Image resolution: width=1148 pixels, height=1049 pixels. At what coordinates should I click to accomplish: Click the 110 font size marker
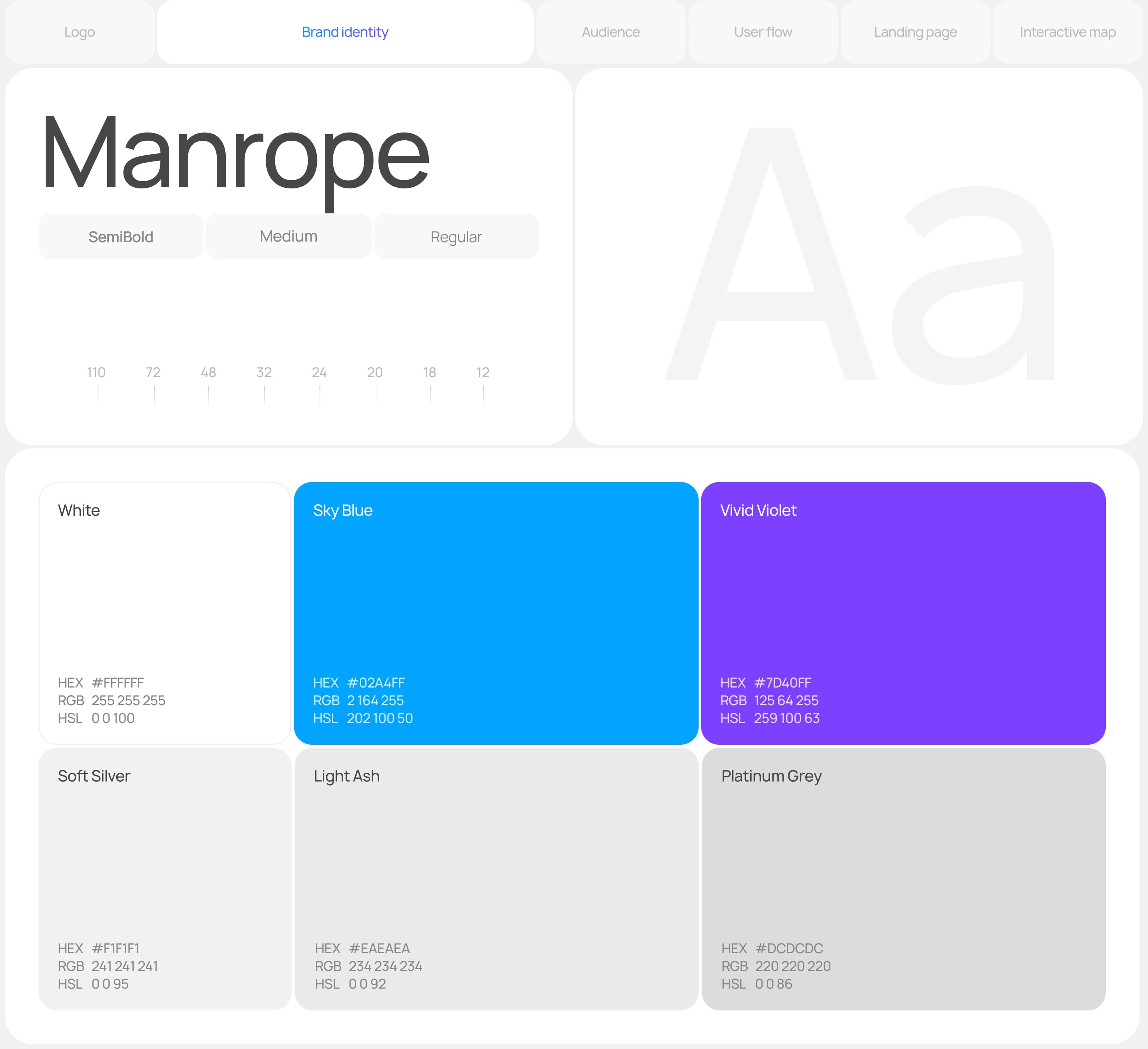[96, 373]
